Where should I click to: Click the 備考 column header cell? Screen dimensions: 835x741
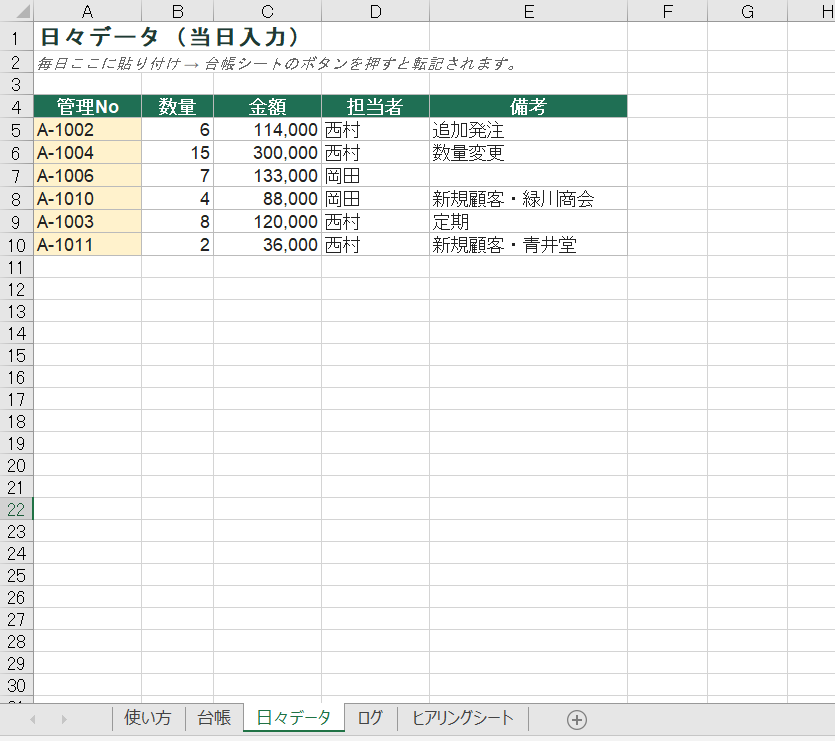528,107
